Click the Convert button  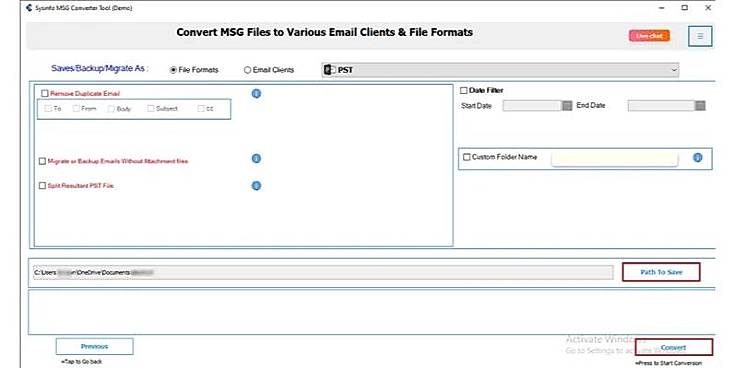(x=674, y=347)
